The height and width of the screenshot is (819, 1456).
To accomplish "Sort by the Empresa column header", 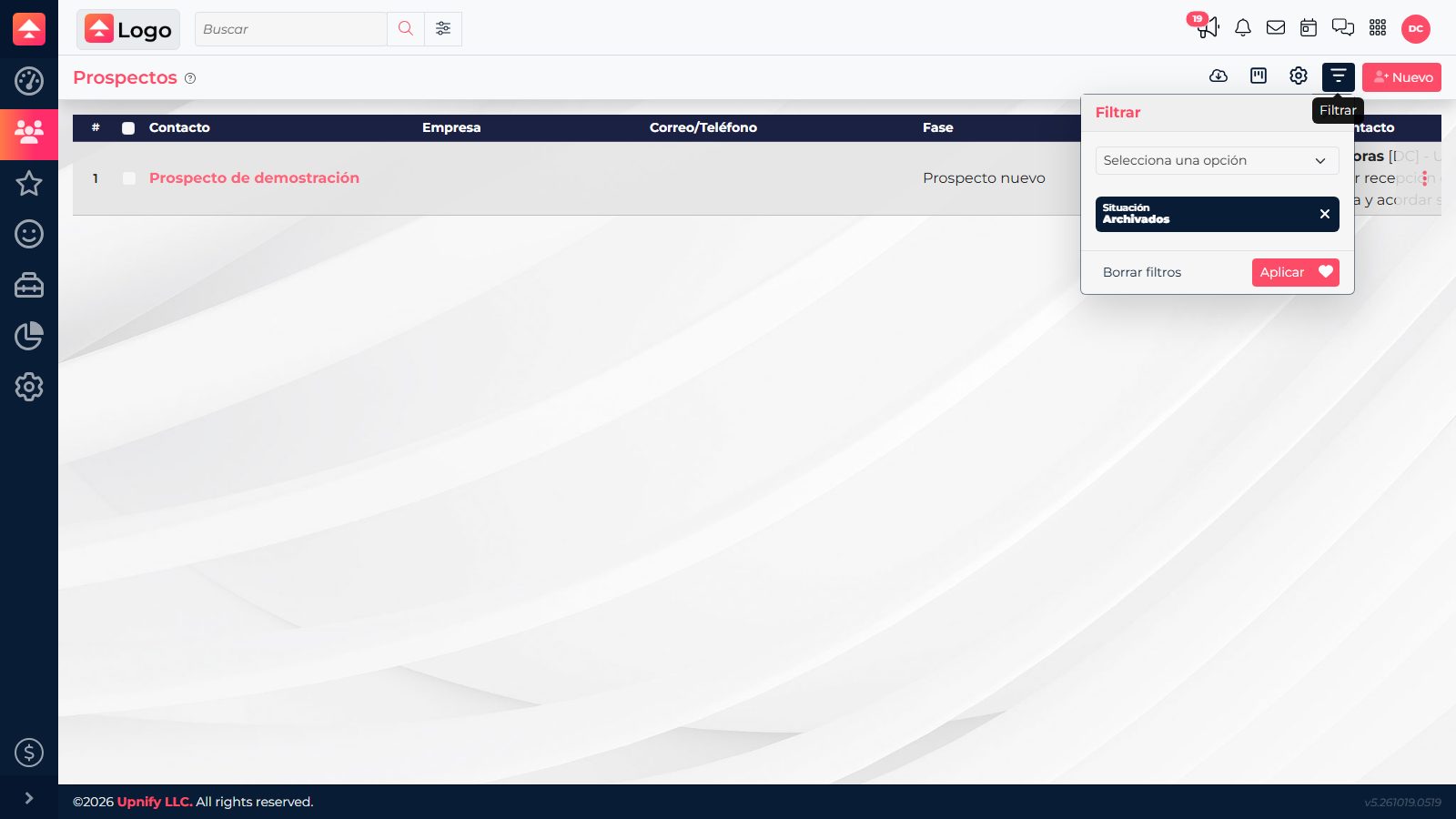I will pyautogui.click(x=451, y=127).
